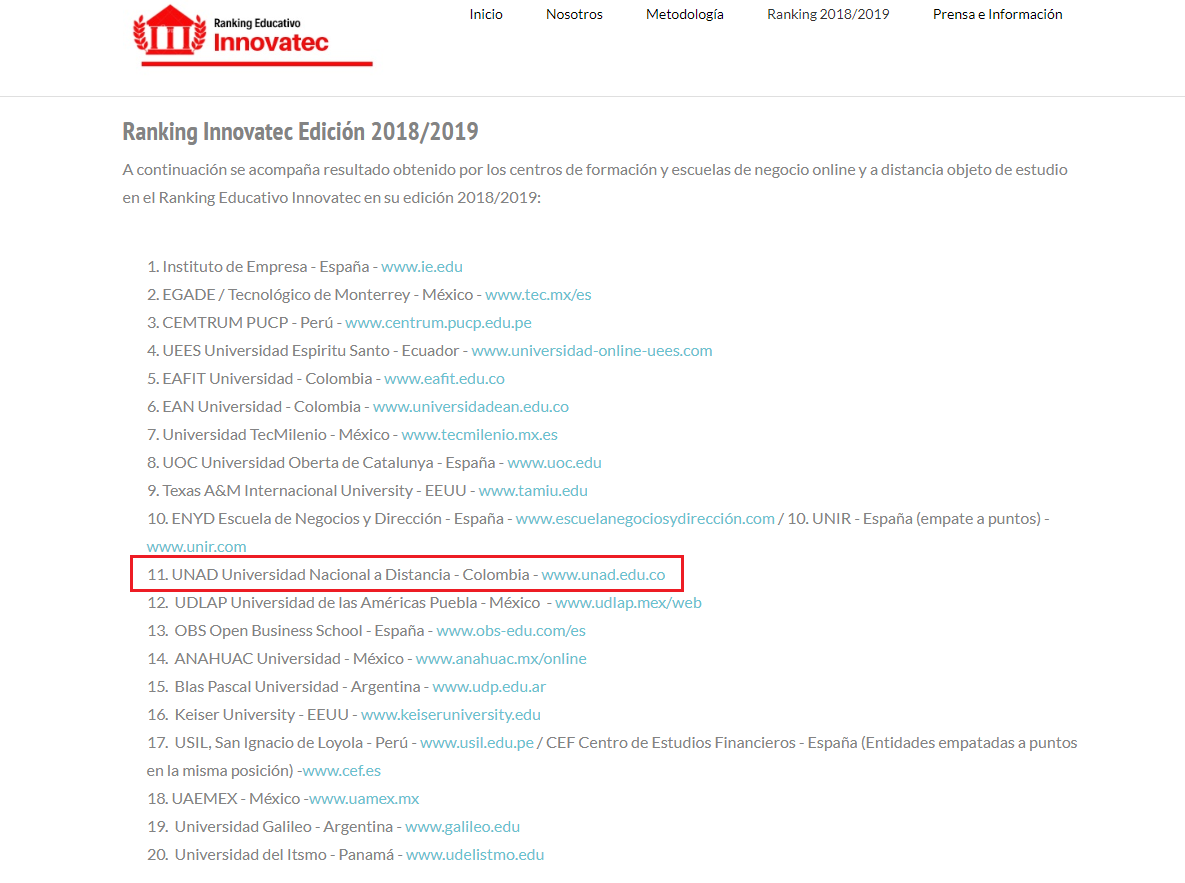Screen dimensions: 1185x883
Task: Open the www.uoc.edu link
Action: (x=554, y=462)
